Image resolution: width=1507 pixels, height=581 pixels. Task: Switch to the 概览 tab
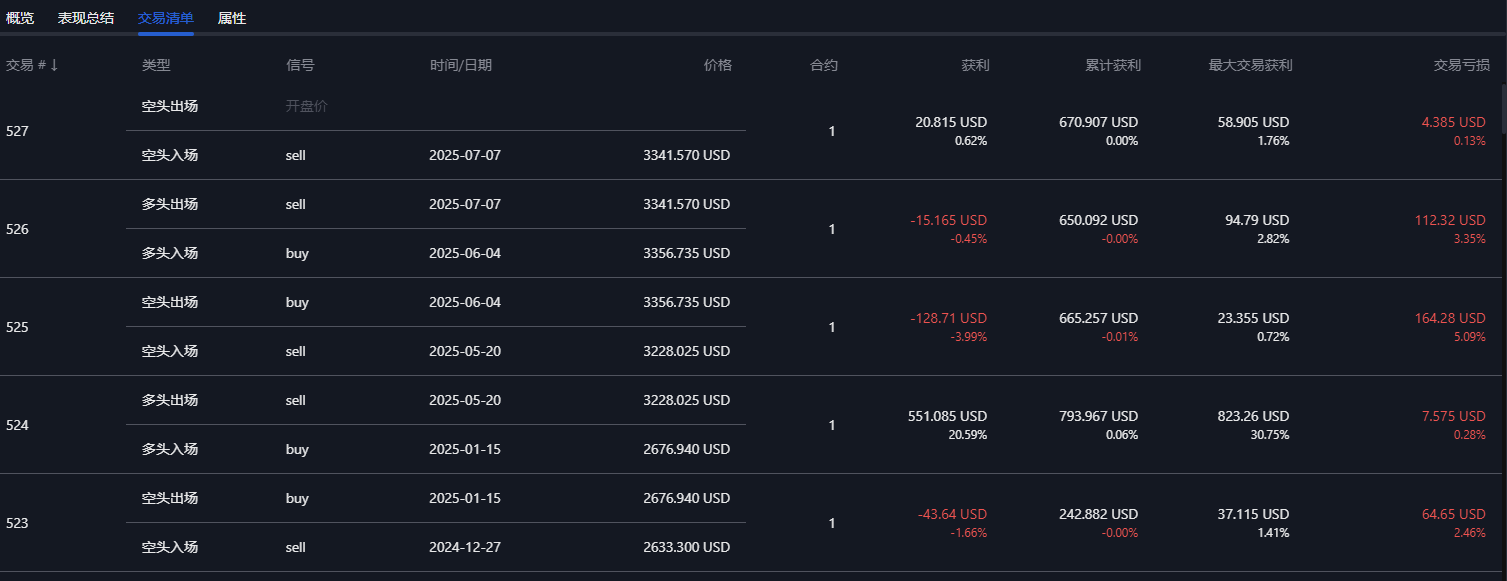pyautogui.click(x=20, y=18)
